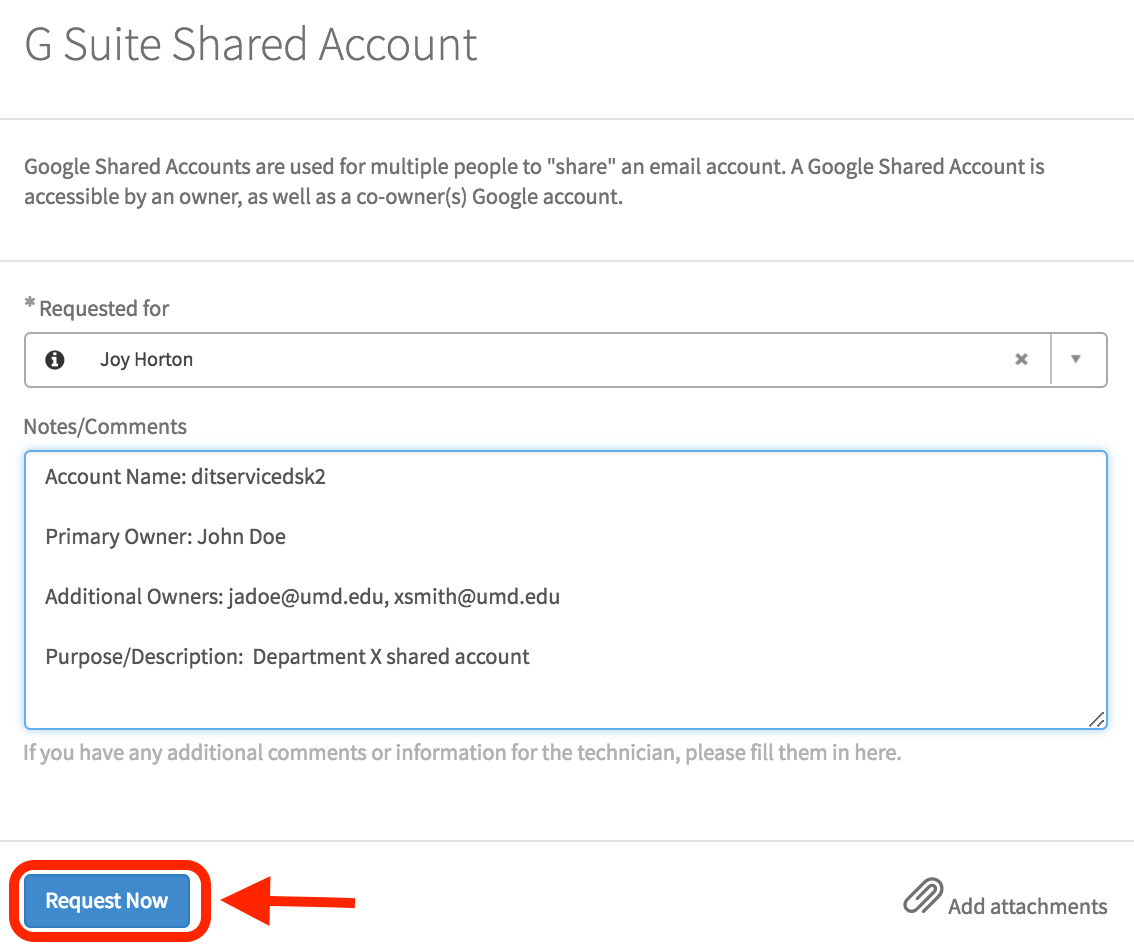Clear the Requested for selection with the x

coord(1021,360)
